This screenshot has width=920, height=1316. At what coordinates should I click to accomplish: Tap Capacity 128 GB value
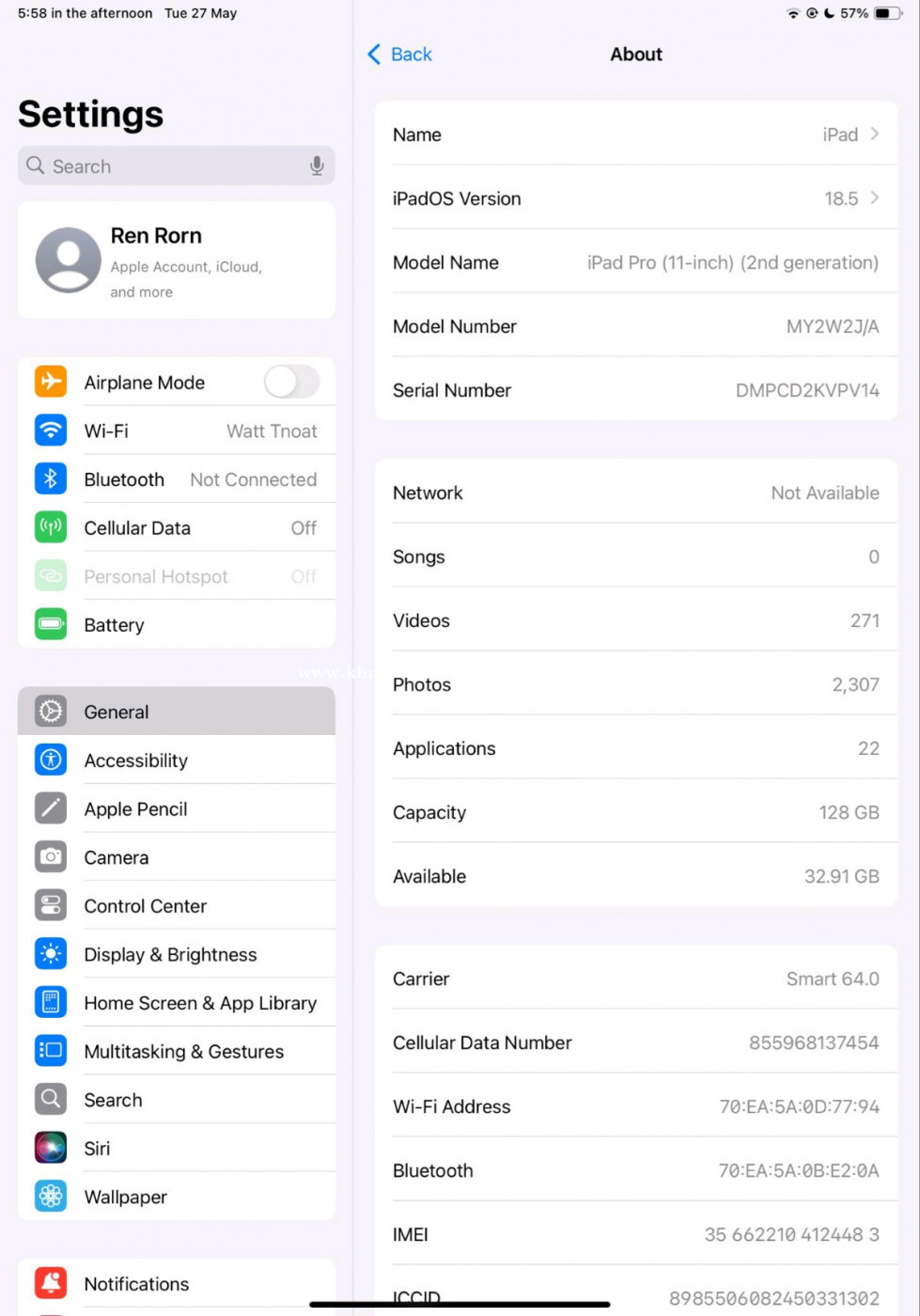point(849,812)
